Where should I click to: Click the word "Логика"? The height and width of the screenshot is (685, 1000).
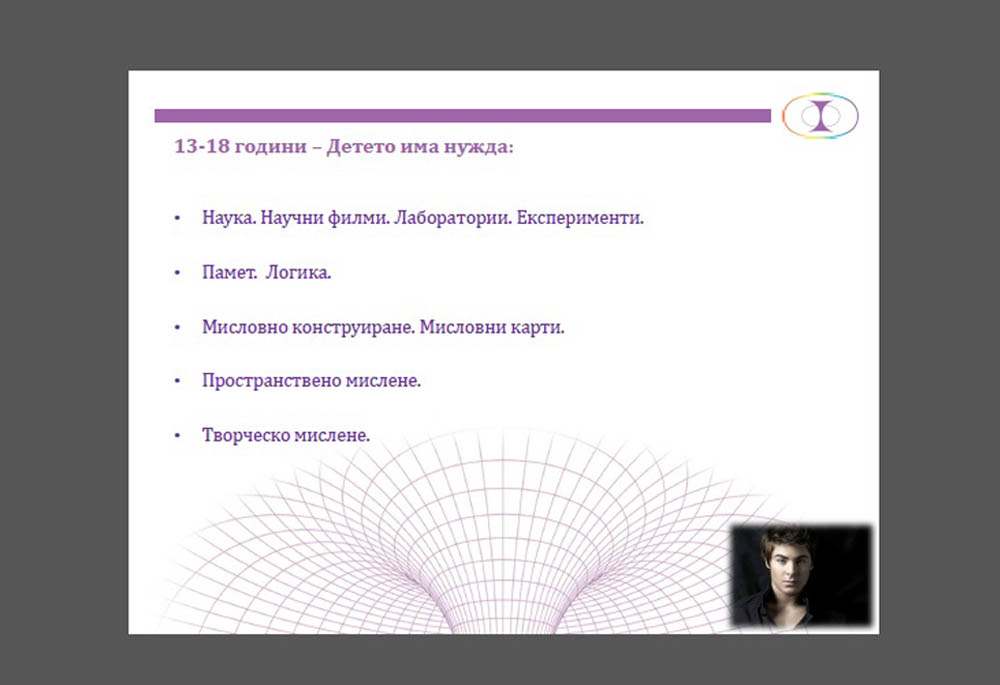tap(297, 273)
